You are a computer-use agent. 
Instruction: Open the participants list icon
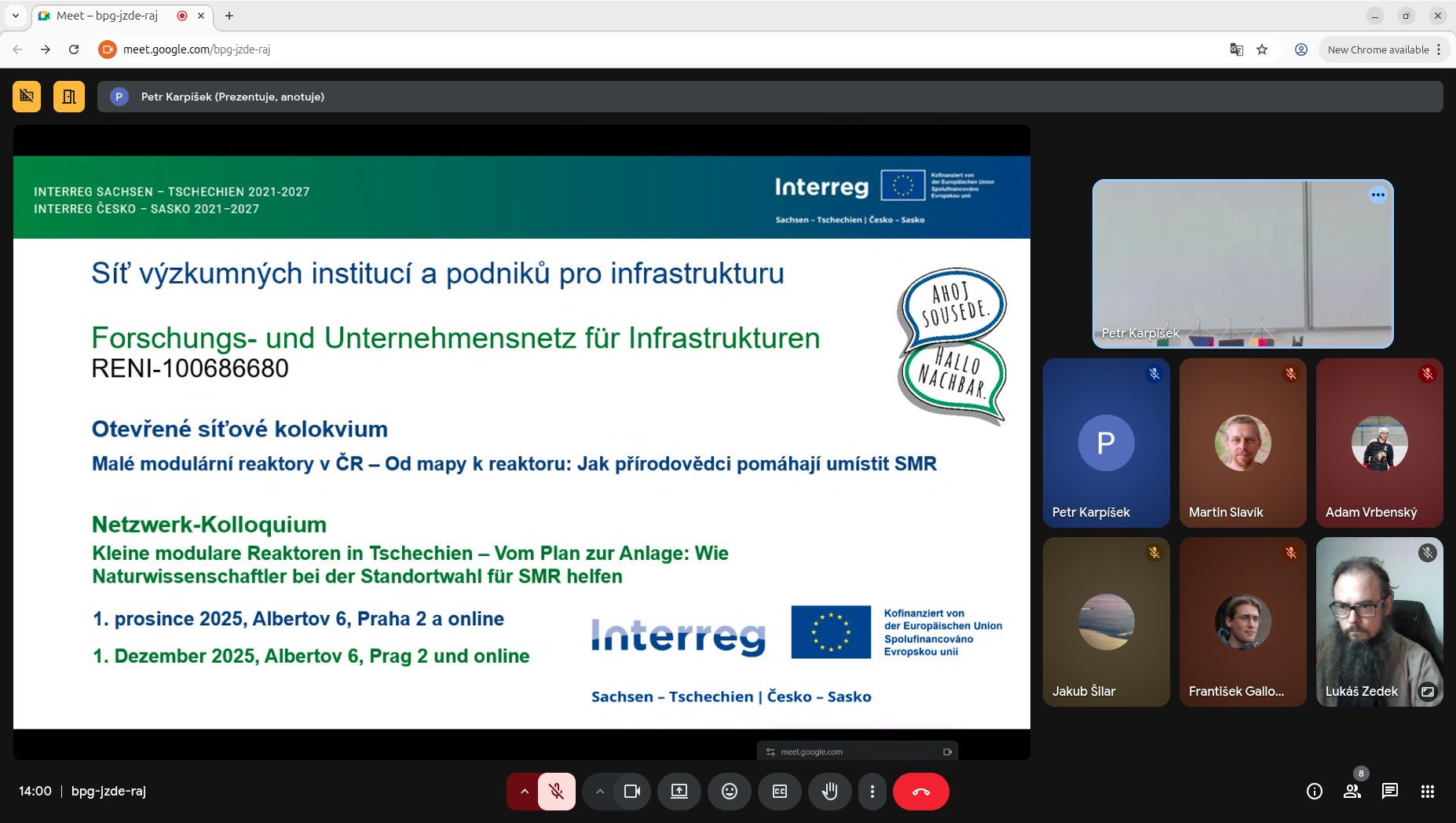pos(1352,792)
